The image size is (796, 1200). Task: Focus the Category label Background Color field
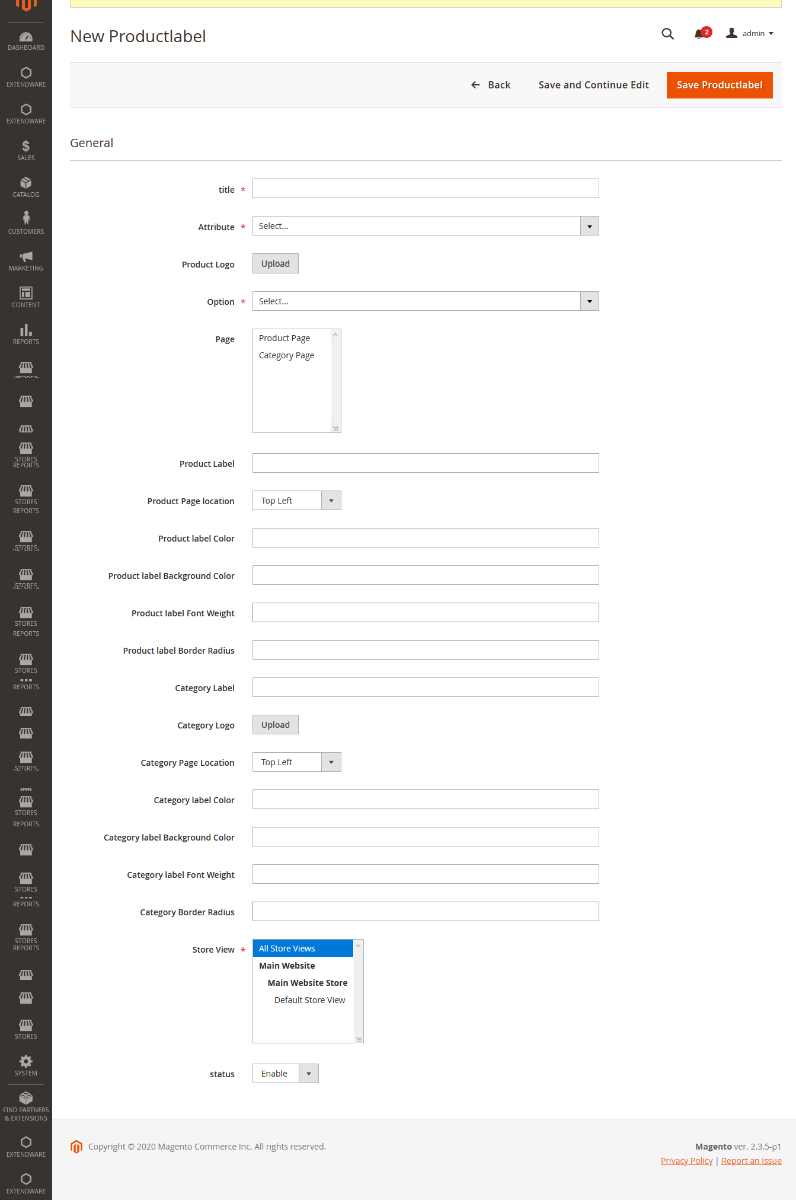[425, 837]
